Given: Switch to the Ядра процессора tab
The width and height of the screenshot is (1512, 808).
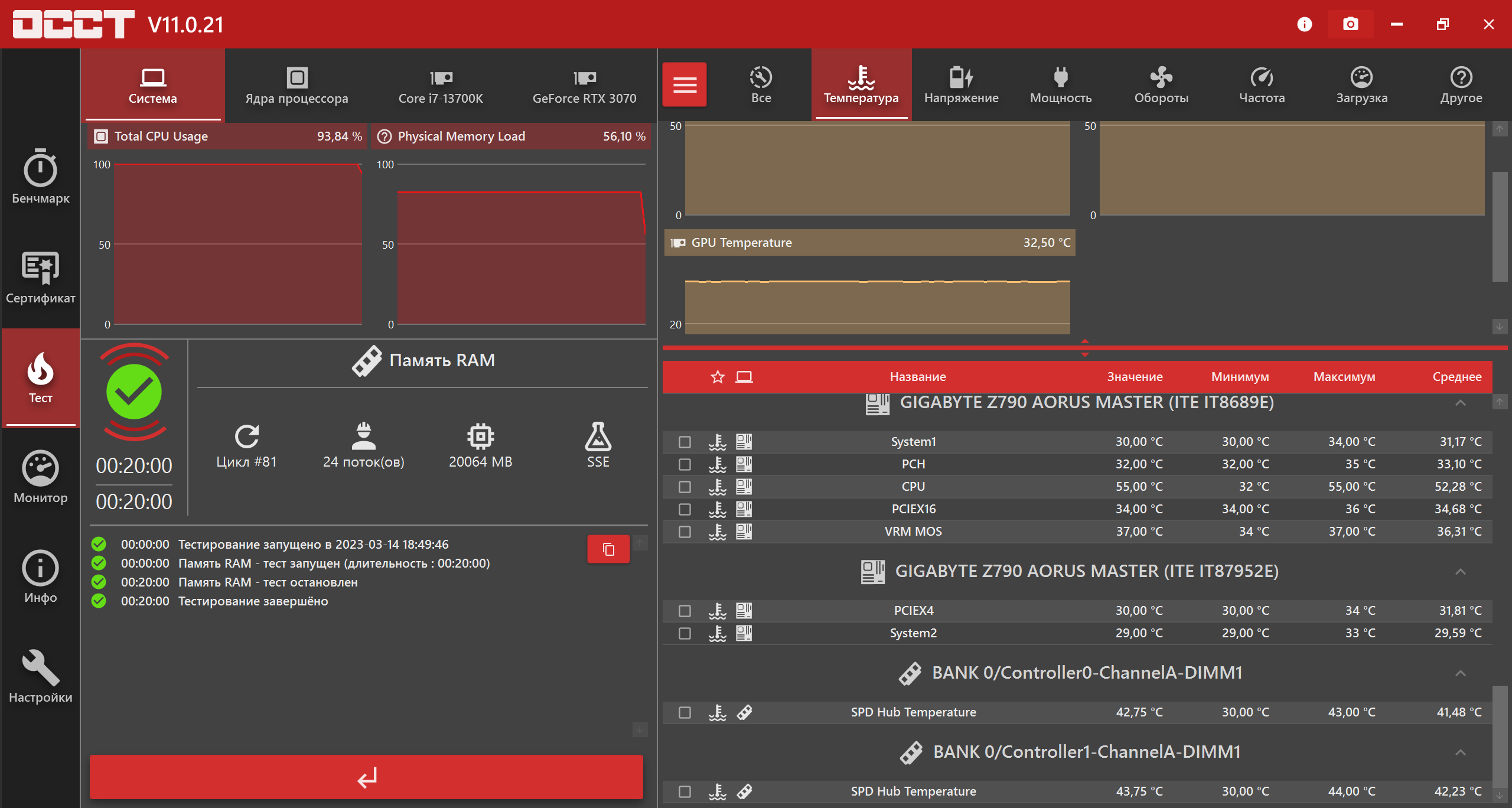Looking at the screenshot, I should coord(296,85).
